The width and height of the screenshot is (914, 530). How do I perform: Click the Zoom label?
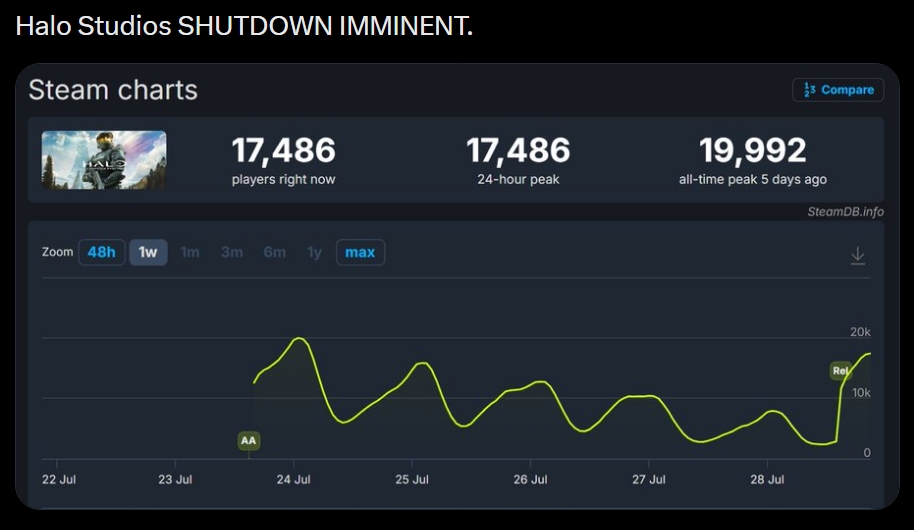tap(57, 252)
